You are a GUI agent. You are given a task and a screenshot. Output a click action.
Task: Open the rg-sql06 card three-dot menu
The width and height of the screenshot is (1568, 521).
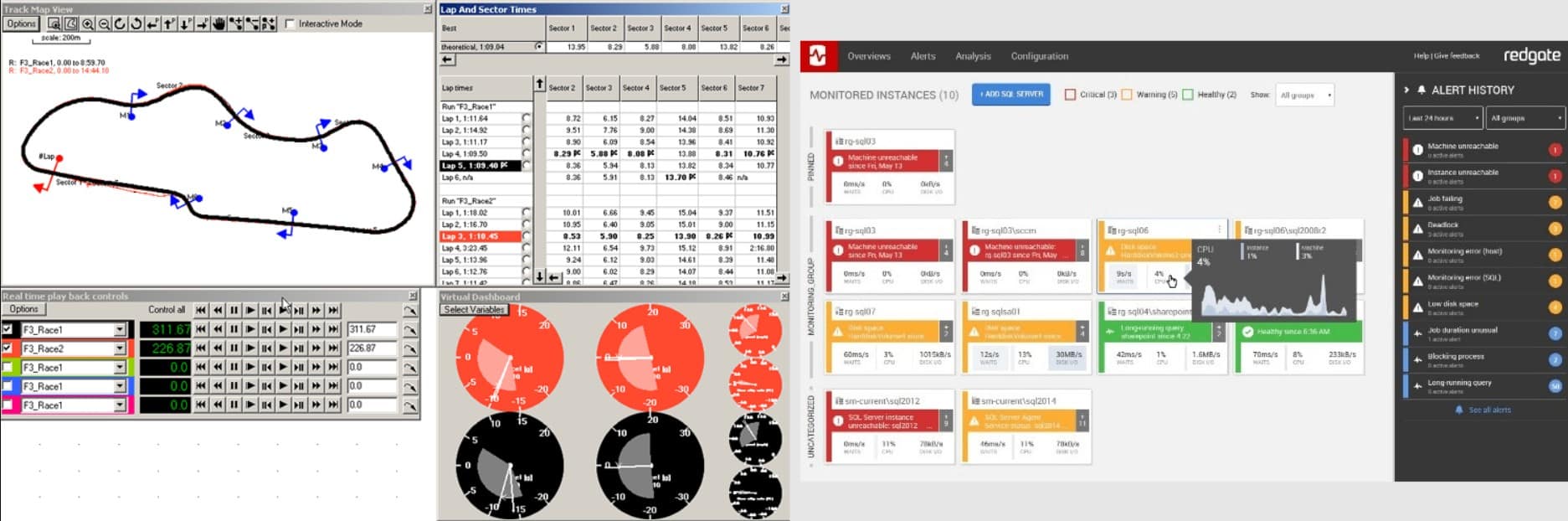(x=1219, y=230)
